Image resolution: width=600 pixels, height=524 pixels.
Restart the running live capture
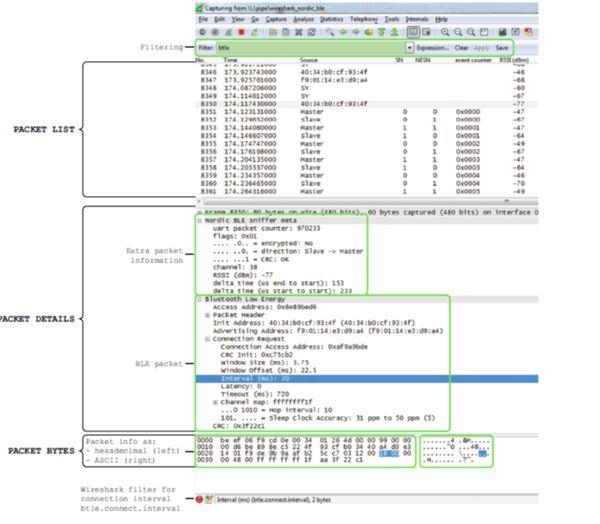pyautogui.click(x=254, y=33)
